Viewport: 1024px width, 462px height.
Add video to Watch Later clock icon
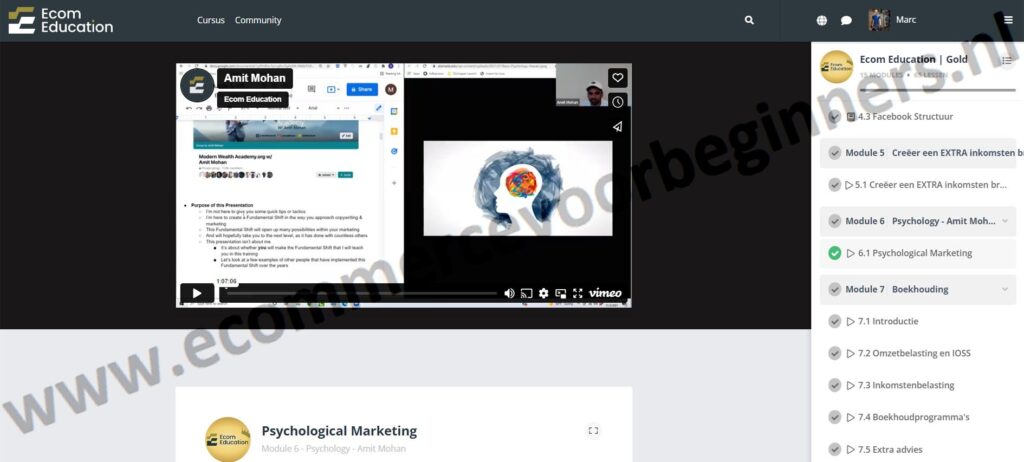tap(617, 101)
